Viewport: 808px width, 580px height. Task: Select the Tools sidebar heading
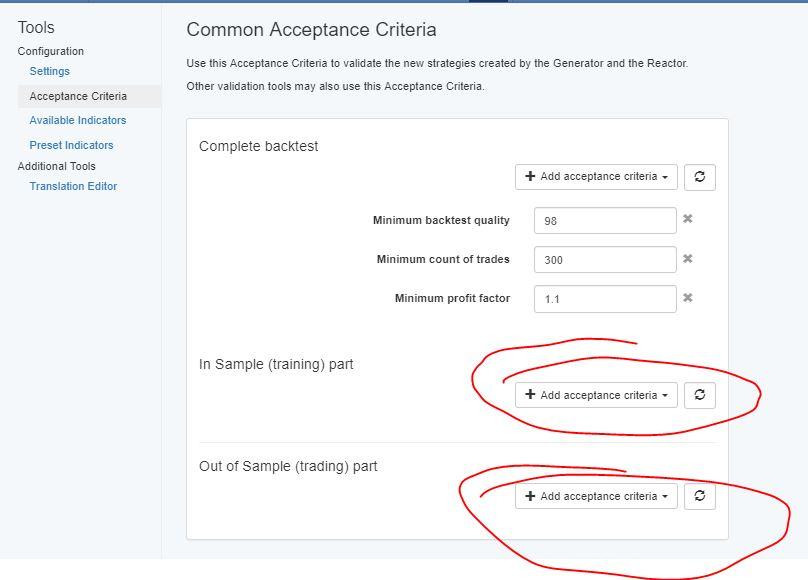click(x=36, y=27)
